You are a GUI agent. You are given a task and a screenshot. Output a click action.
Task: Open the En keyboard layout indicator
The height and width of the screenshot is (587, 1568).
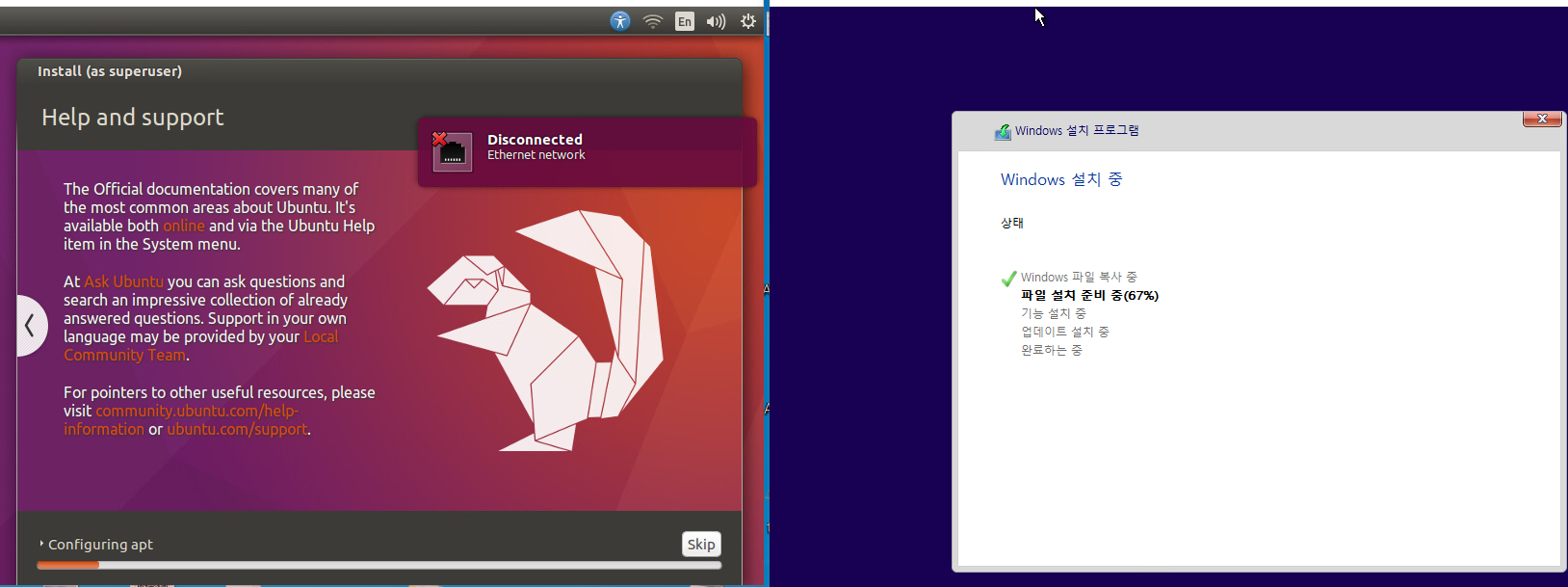(x=685, y=21)
